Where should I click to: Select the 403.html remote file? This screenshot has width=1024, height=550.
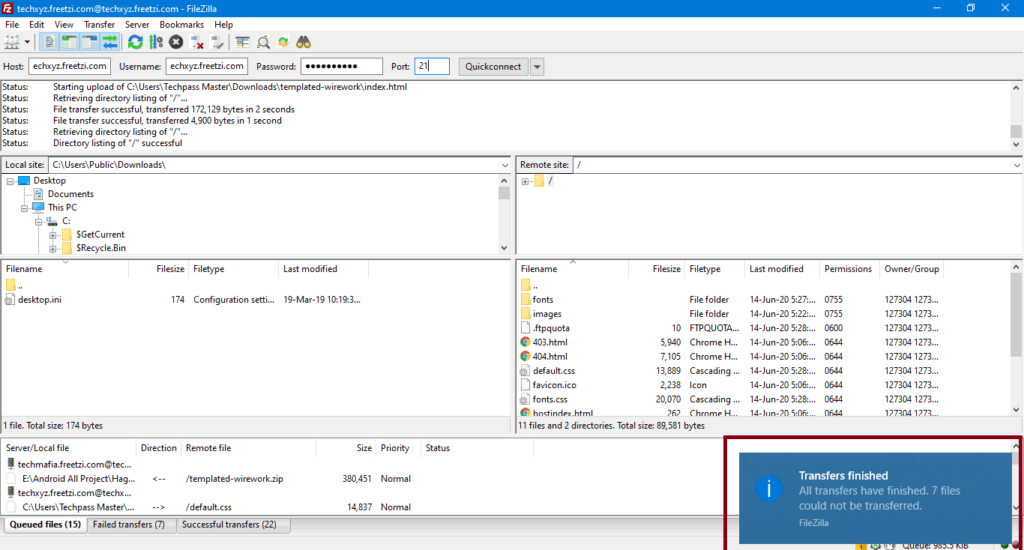click(x=550, y=342)
